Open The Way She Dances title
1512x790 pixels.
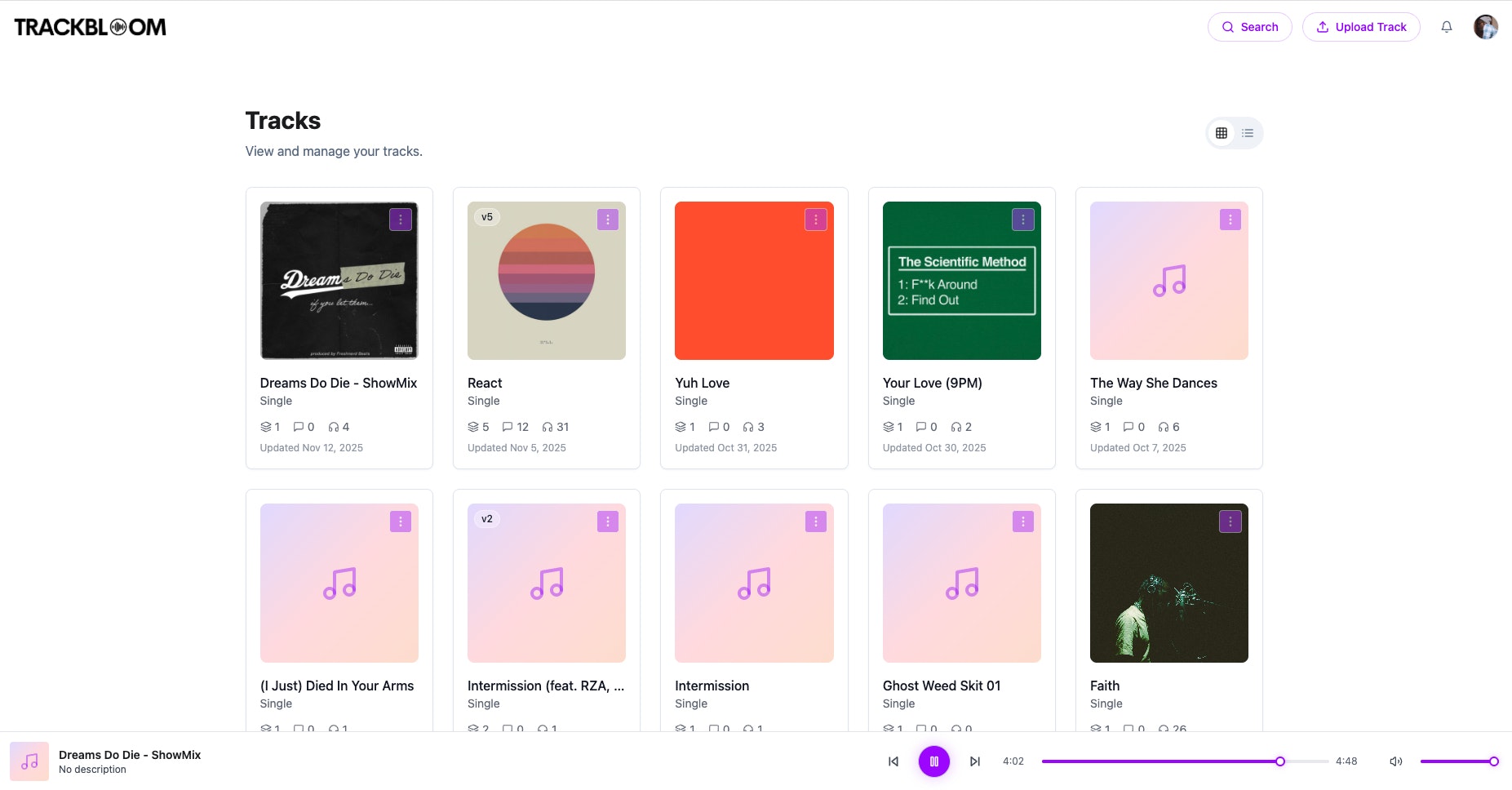pos(1154,383)
